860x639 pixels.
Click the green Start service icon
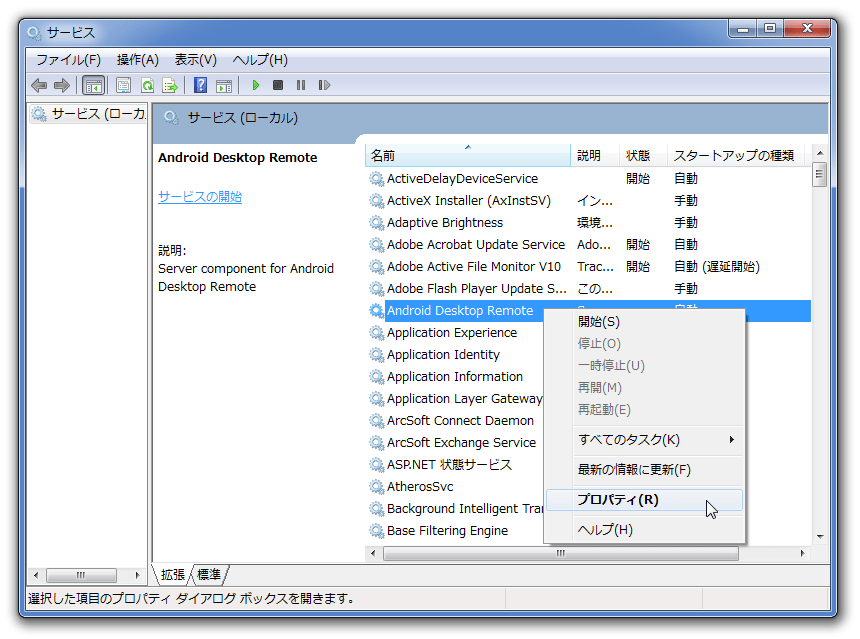point(256,85)
